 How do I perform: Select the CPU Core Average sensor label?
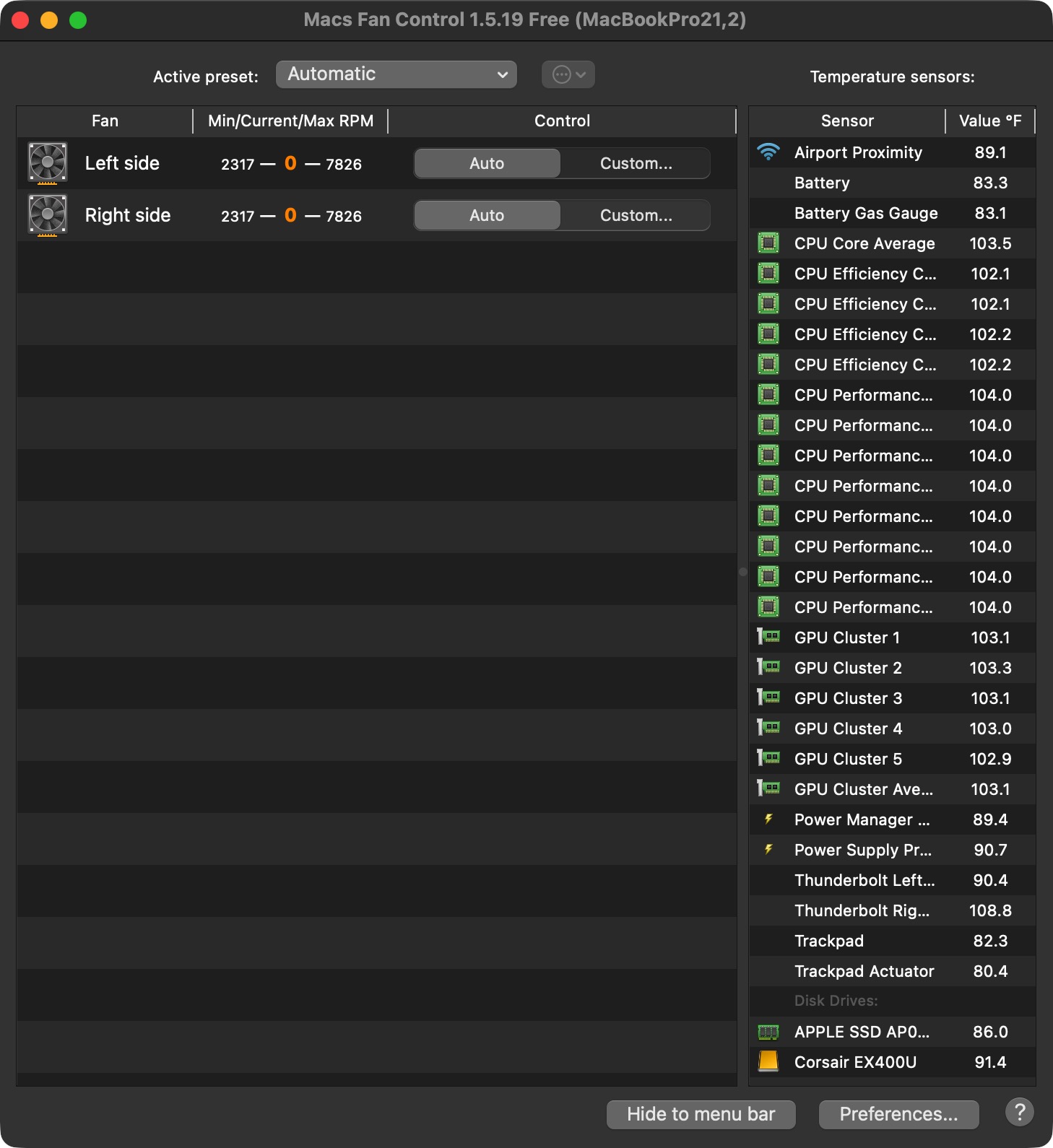coord(864,243)
